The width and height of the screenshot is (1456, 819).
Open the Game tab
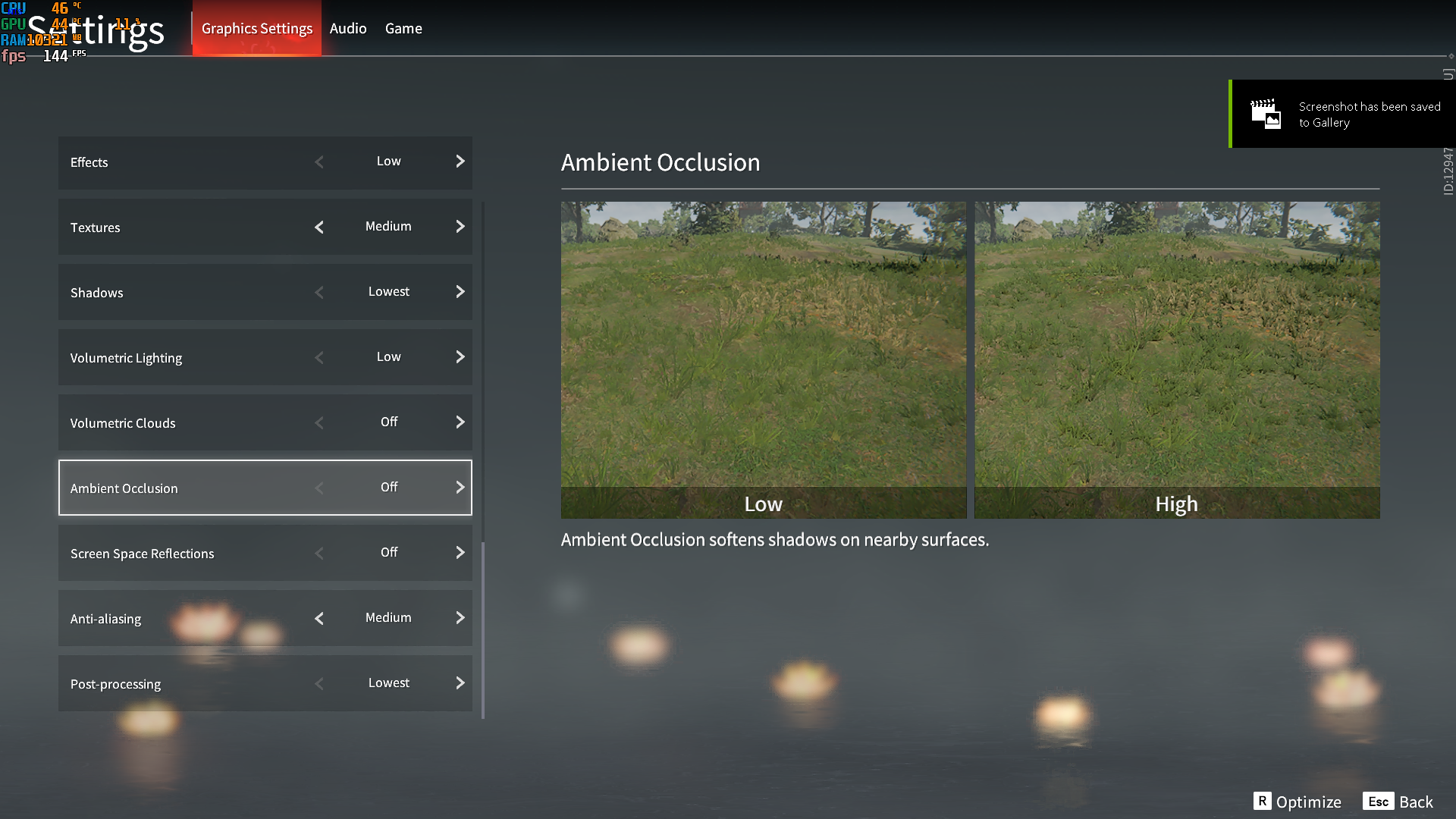point(403,29)
